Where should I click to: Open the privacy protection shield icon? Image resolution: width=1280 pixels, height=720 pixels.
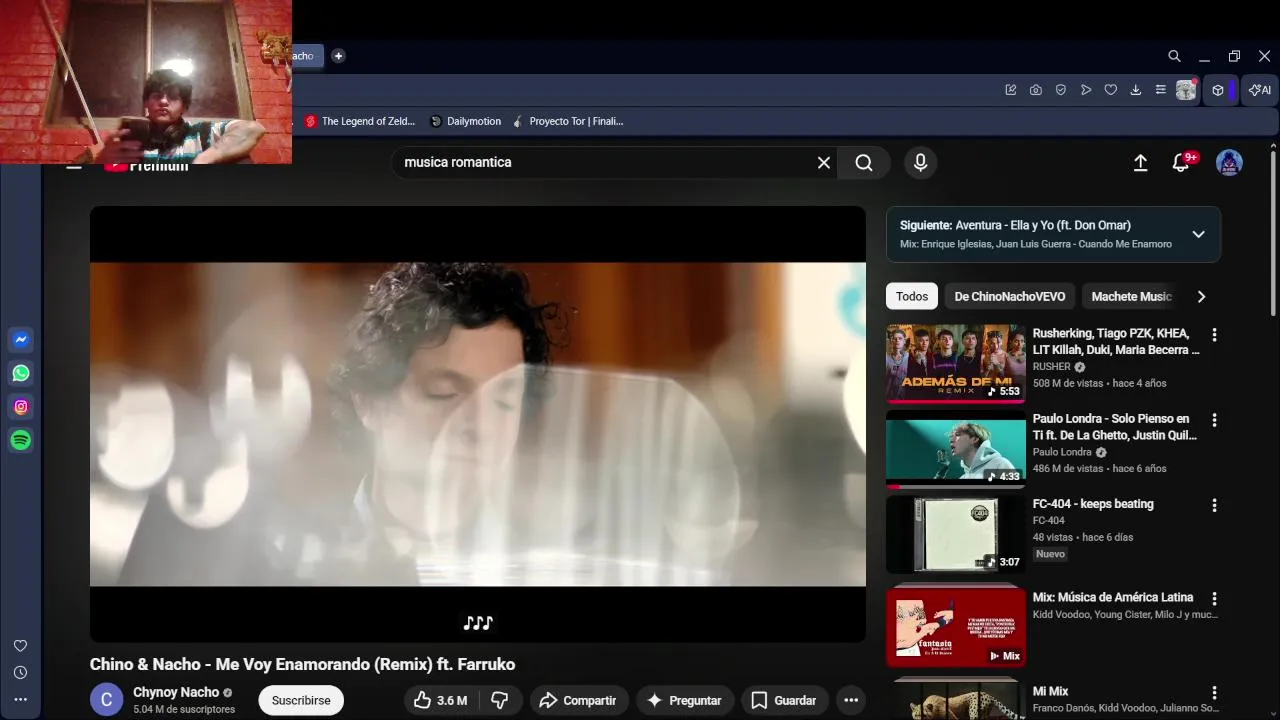click(x=1061, y=90)
